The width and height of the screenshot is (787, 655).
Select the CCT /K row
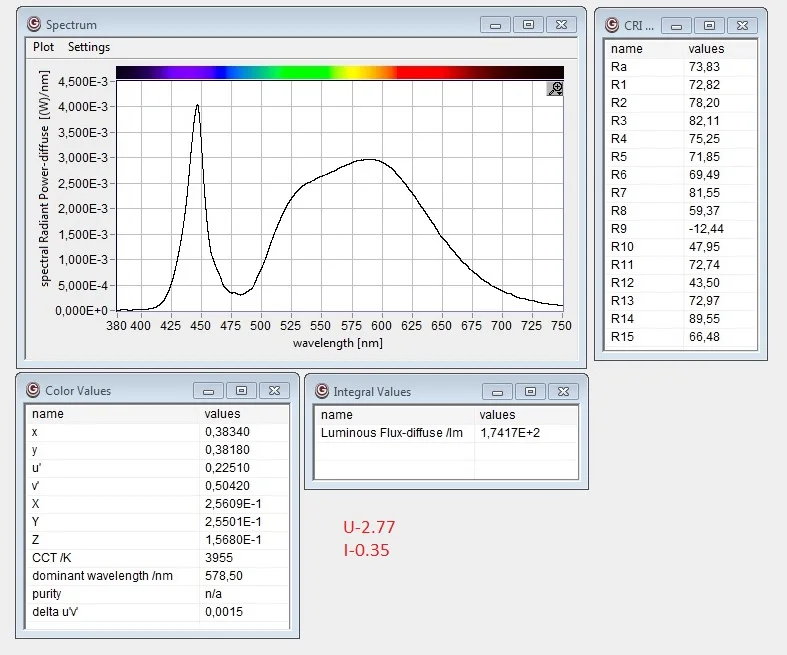(x=157, y=558)
